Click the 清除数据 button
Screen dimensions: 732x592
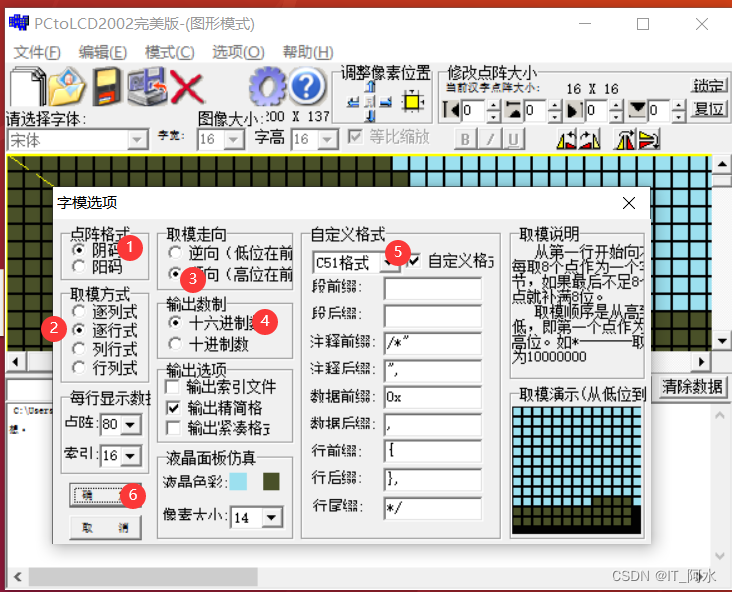692,387
